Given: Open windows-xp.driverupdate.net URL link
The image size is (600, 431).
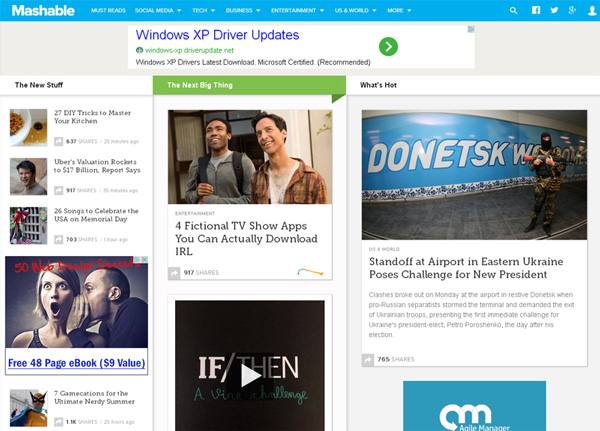Looking at the screenshot, I should click(189, 50).
